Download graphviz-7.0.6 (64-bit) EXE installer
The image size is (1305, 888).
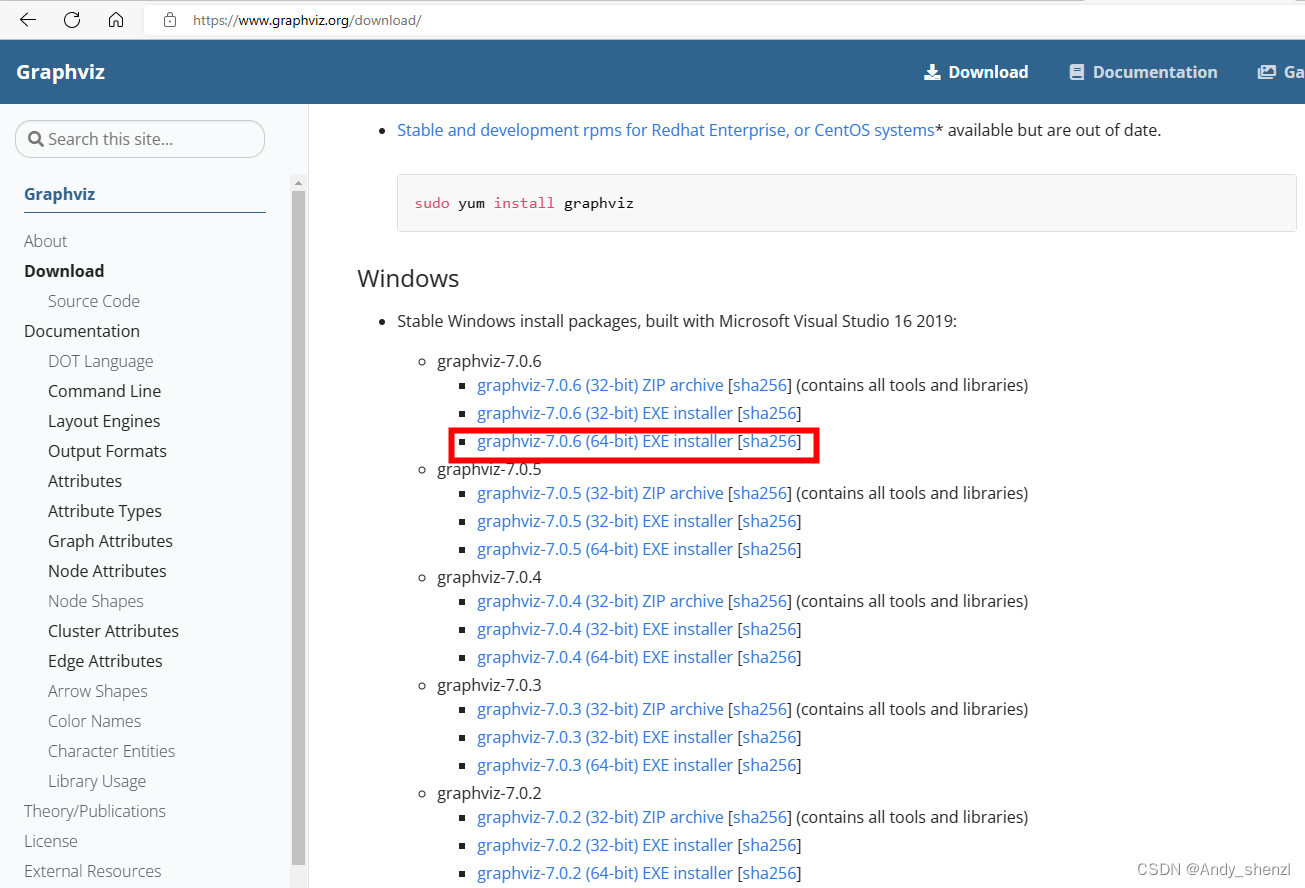tap(605, 441)
